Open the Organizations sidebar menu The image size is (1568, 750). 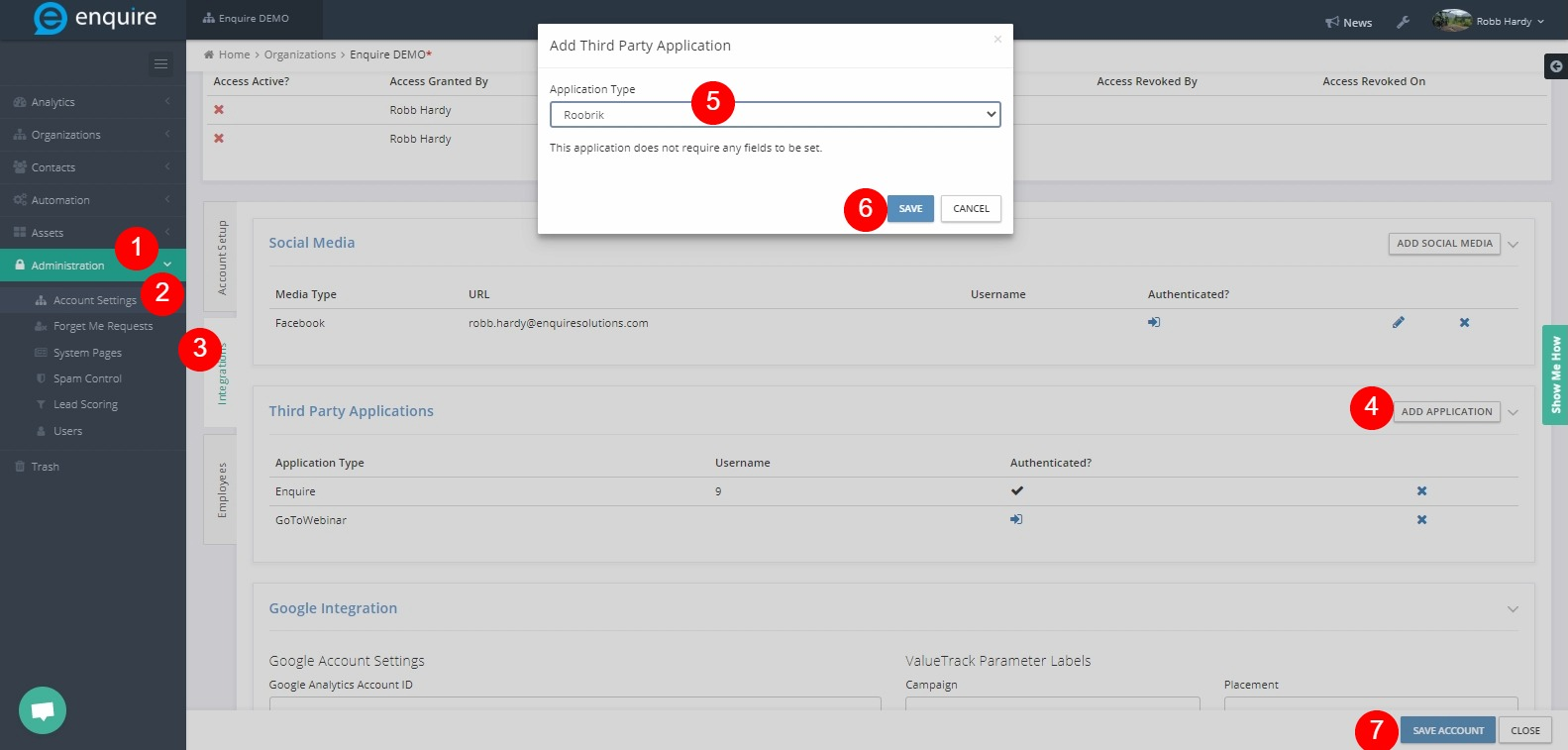[93, 135]
